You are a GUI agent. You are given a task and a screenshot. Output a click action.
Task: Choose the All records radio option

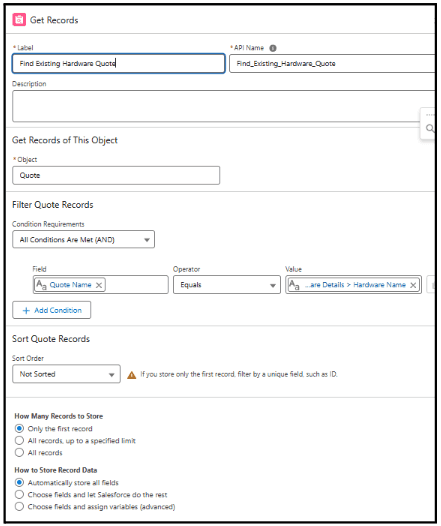click(x=19, y=453)
